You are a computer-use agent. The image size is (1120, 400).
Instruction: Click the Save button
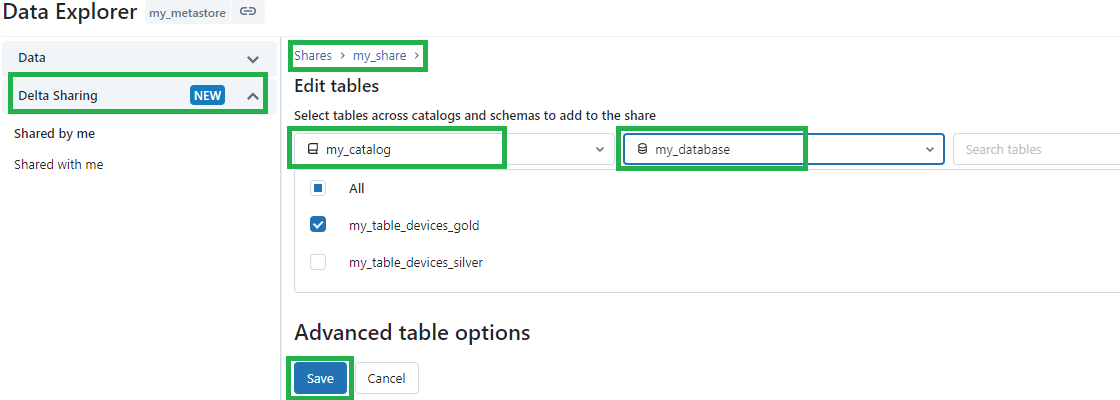coord(320,379)
